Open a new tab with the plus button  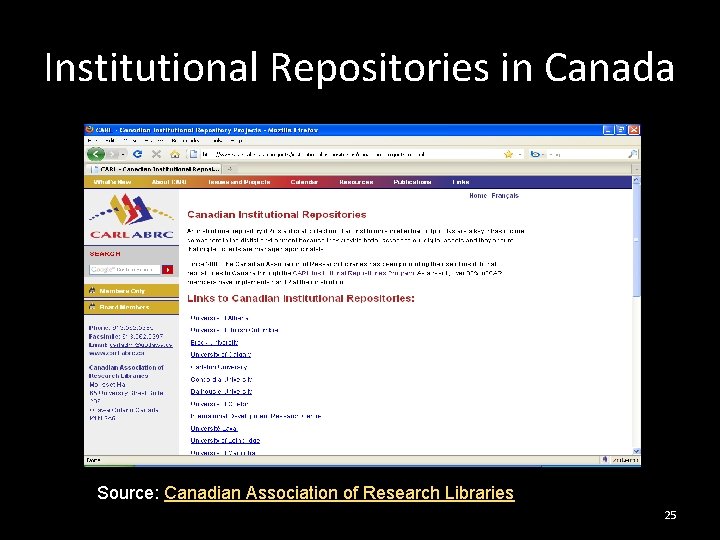[230, 169]
